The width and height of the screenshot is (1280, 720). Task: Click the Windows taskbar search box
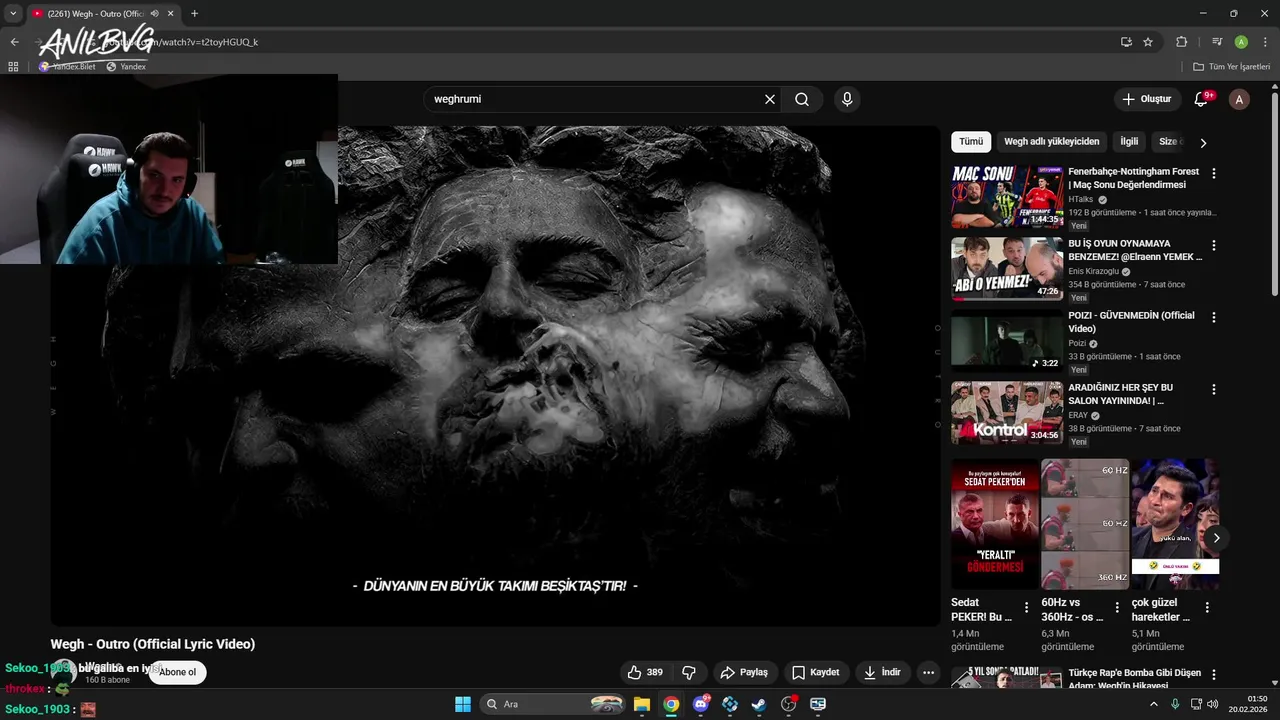pyautogui.click(x=554, y=704)
